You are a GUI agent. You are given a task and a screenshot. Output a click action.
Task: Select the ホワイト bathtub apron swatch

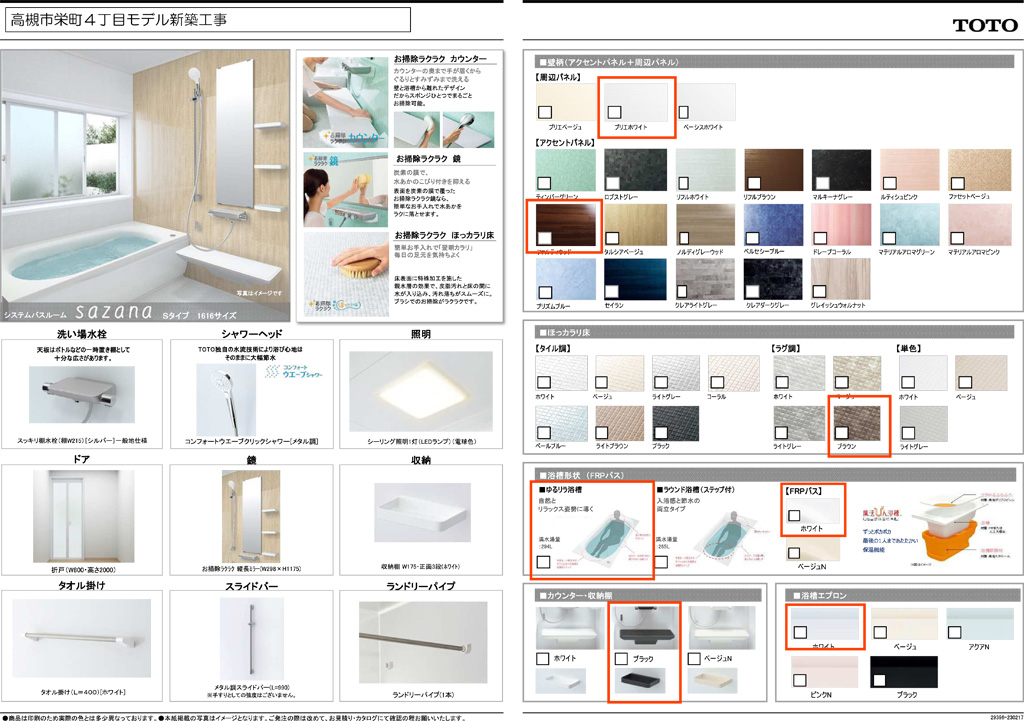(x=825, y=624)
